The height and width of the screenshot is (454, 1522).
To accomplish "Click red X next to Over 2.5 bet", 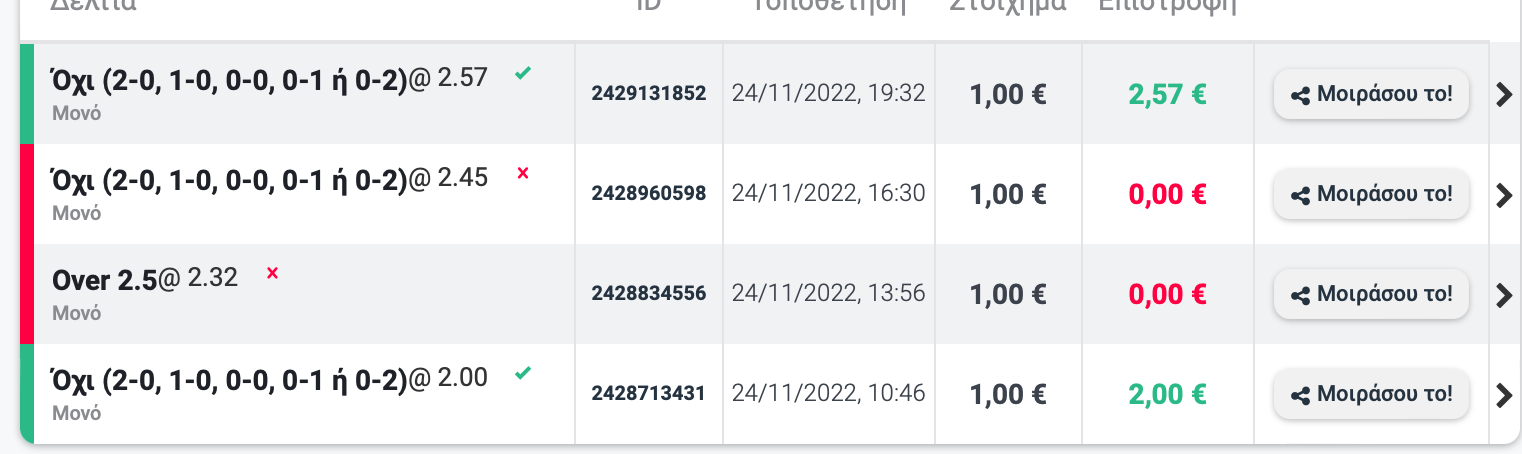I will click(x=272, y=273).
